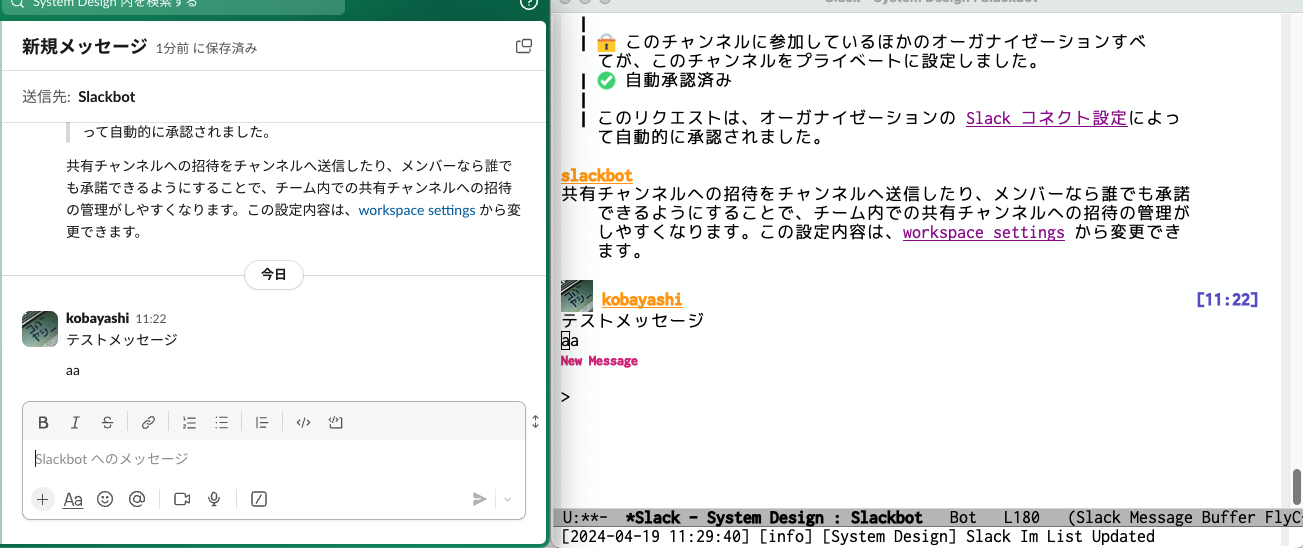Open the new message in a separate window
This screenshot has height=548, width=1303.
click(x=523, y=46)
